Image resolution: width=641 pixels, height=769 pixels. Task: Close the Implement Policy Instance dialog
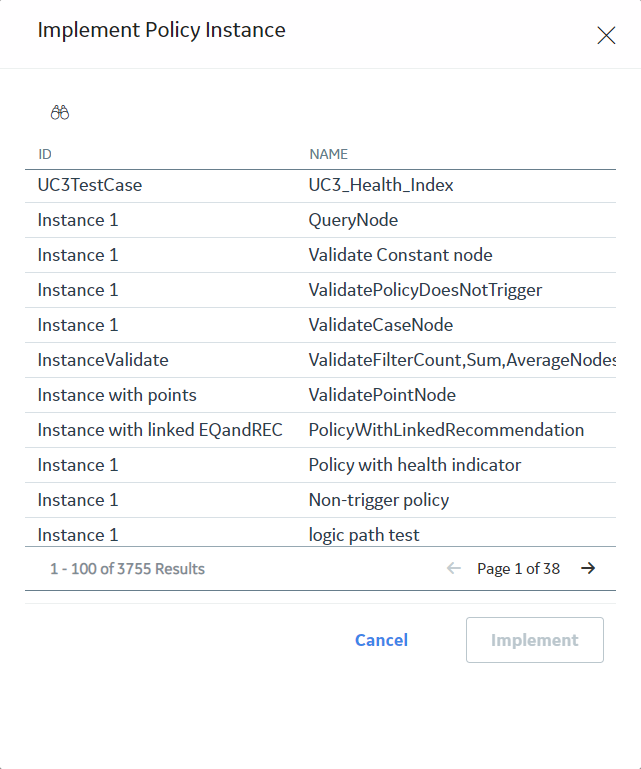pyautogui.click(x=606, y=35)
